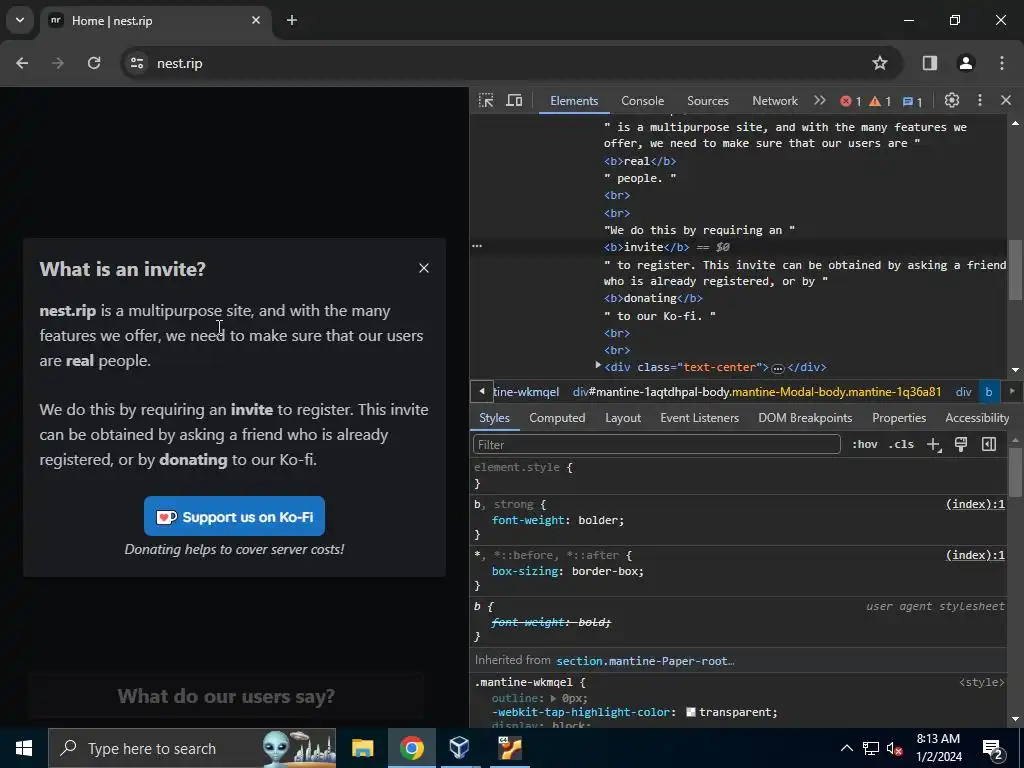The width and height of the screenshot is (1024, 768).
Task: Open the Layout tab
Action: point(622,418)
